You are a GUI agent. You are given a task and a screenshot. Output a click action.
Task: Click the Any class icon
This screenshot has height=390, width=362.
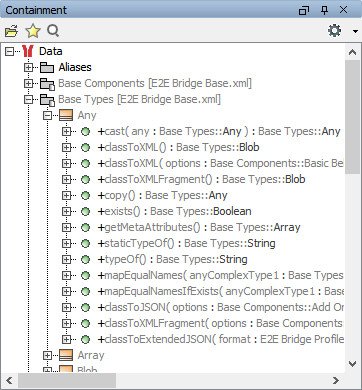pos(66,115)
